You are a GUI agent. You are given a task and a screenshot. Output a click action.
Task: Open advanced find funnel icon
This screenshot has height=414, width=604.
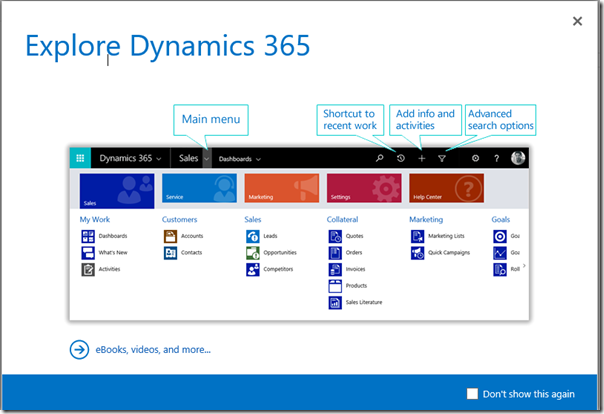tap(442, 158)
